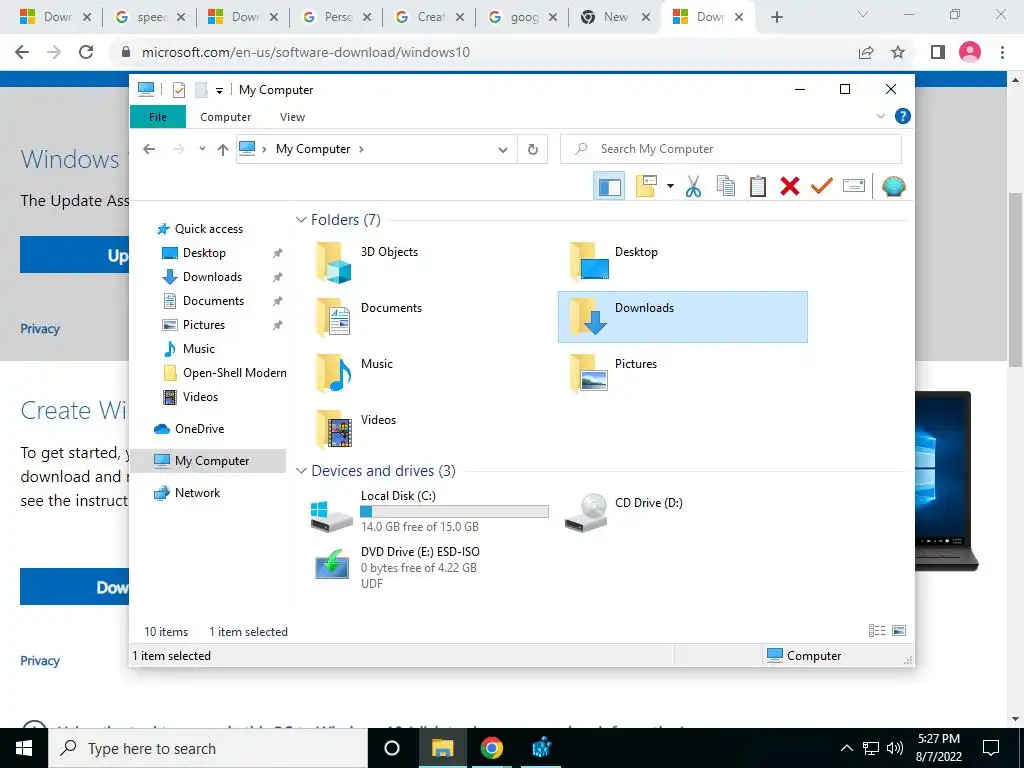Bookmark this page with star icon
1024x768 pixels.
[898, 52]
